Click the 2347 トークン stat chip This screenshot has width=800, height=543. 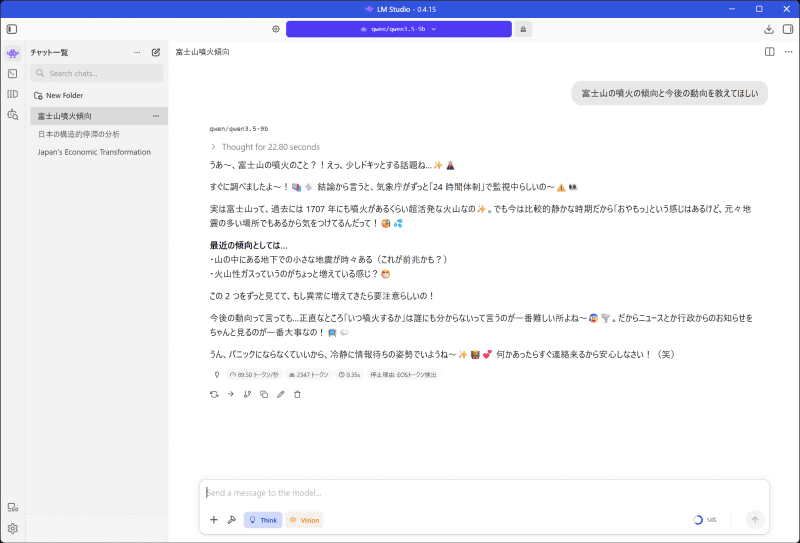(308, 375)
